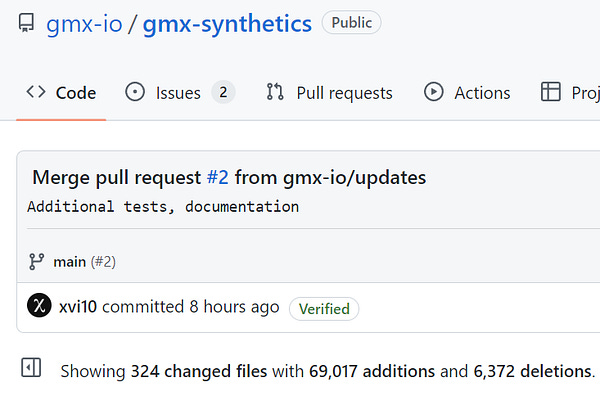The image size is (600, 404).
Task: Click the '8 hours ago' commit timestamp
Action: [x=235, y=307]
